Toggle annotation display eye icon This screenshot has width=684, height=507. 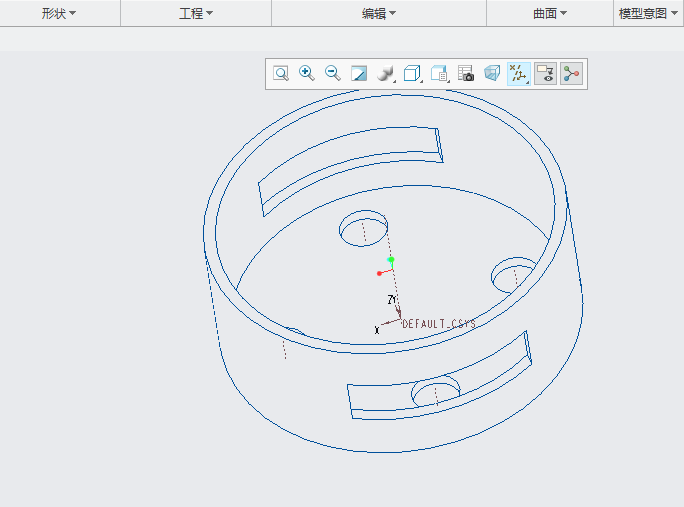click(x=545, y=74)
